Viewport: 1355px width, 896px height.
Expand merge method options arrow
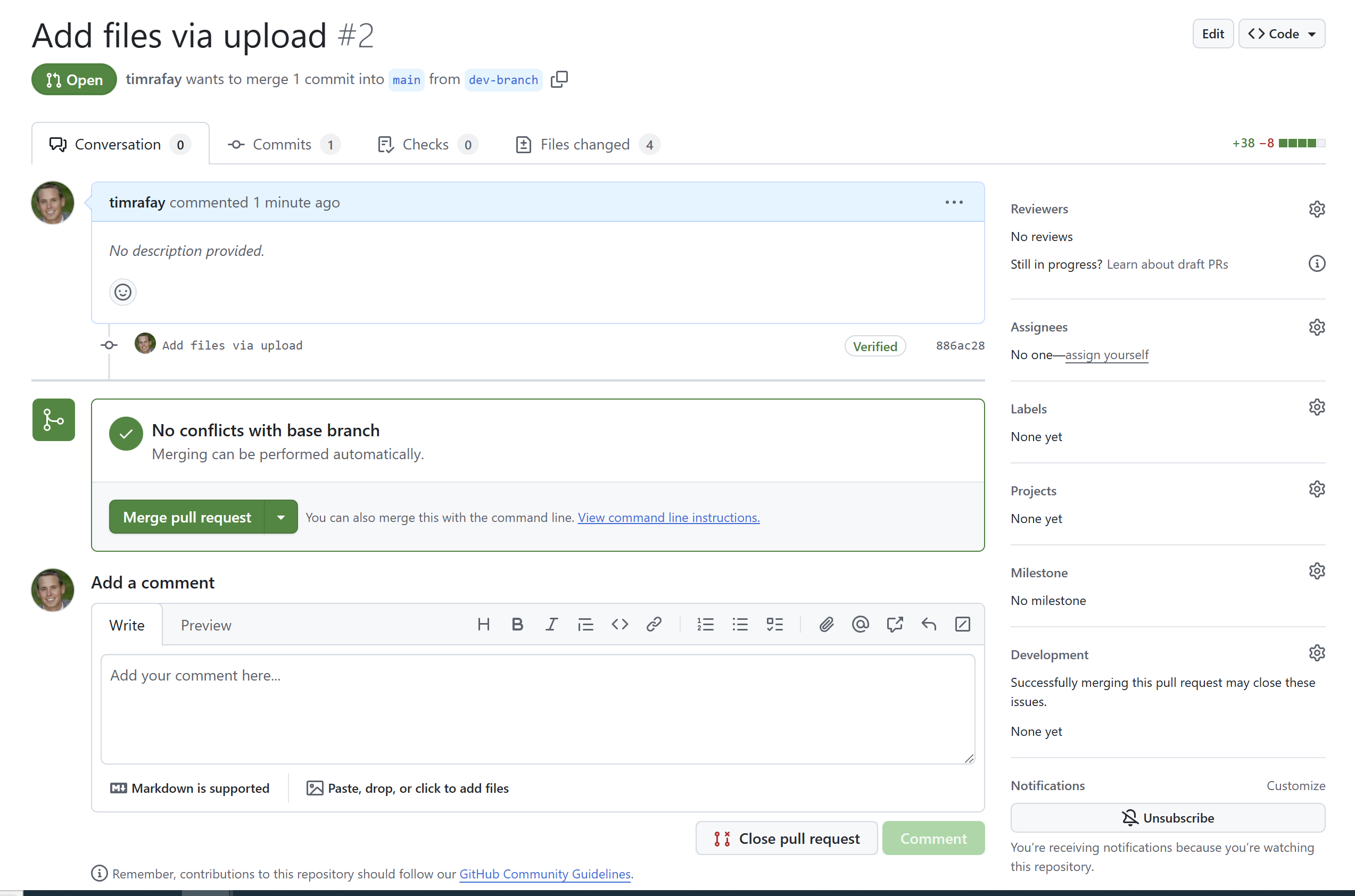[x=281, y=517]
